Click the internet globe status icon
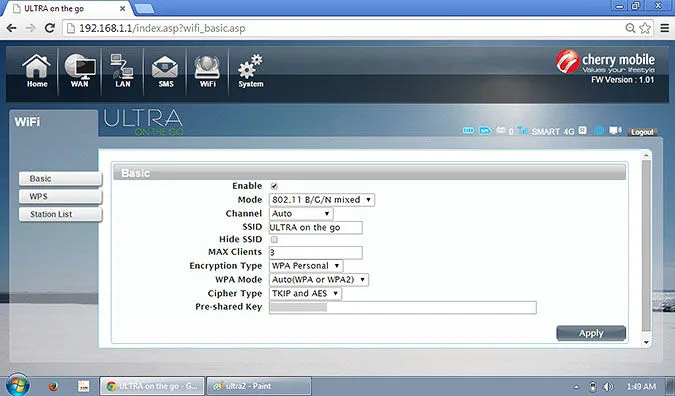This screenshot has height=396, width=675. [x=599, y=130]
